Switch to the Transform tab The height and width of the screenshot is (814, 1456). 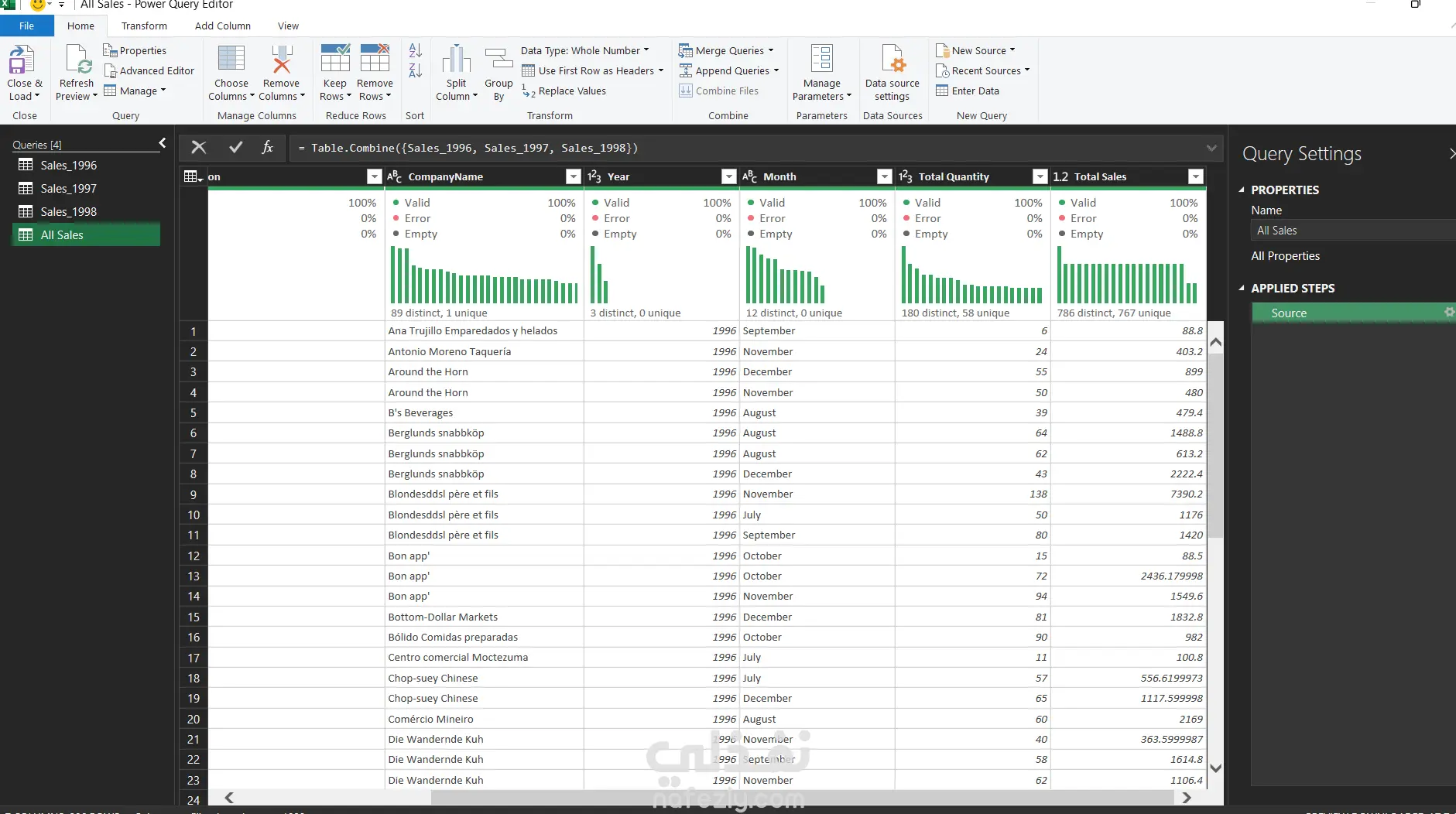[x=144, y=26]
